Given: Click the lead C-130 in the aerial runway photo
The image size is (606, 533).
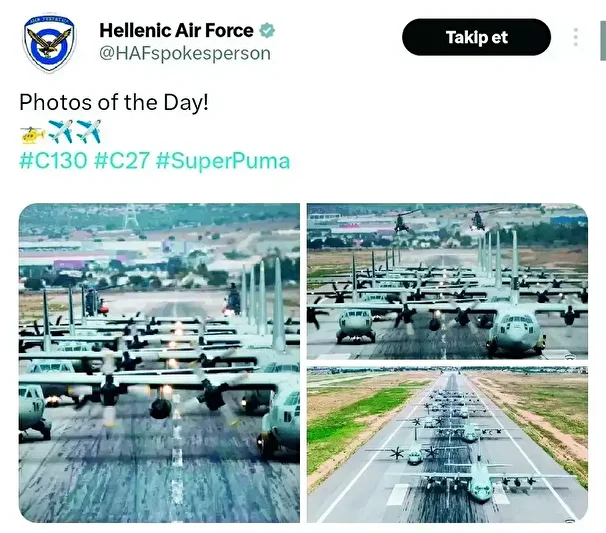Looking at the screenshot, I should click(x=480, y=482).
